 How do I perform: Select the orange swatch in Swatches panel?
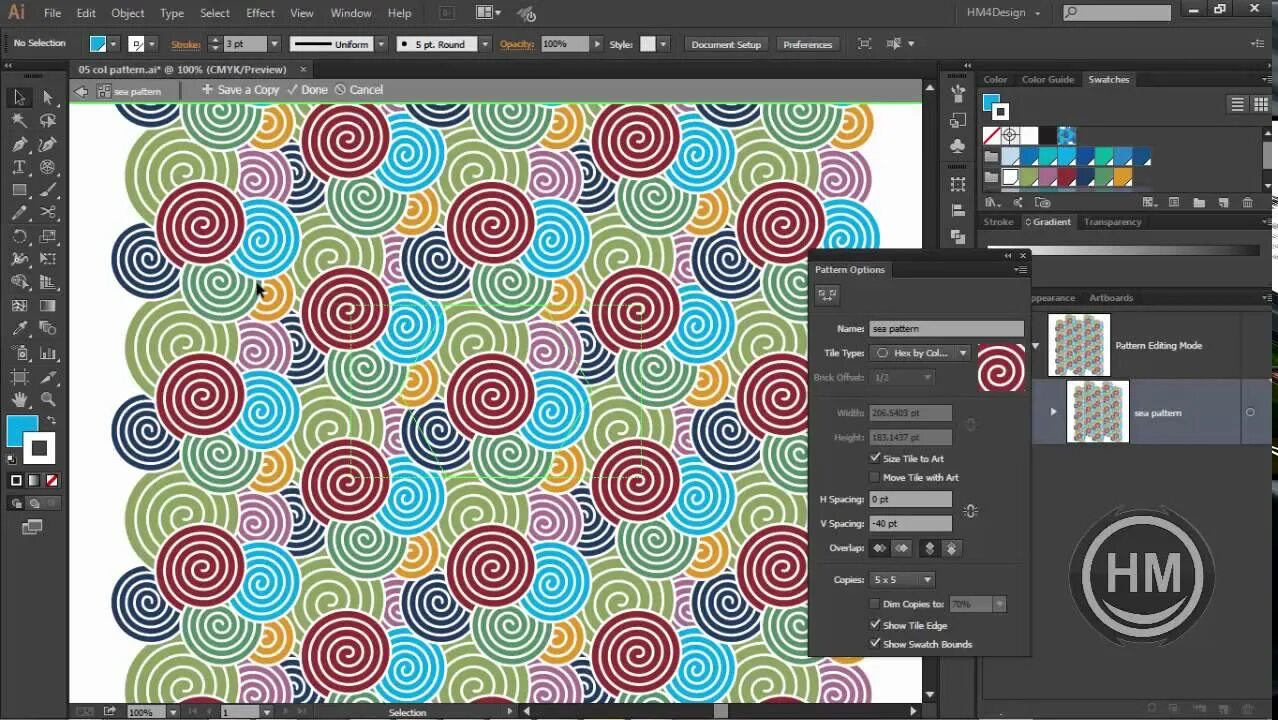click(x=1123, y=177)
